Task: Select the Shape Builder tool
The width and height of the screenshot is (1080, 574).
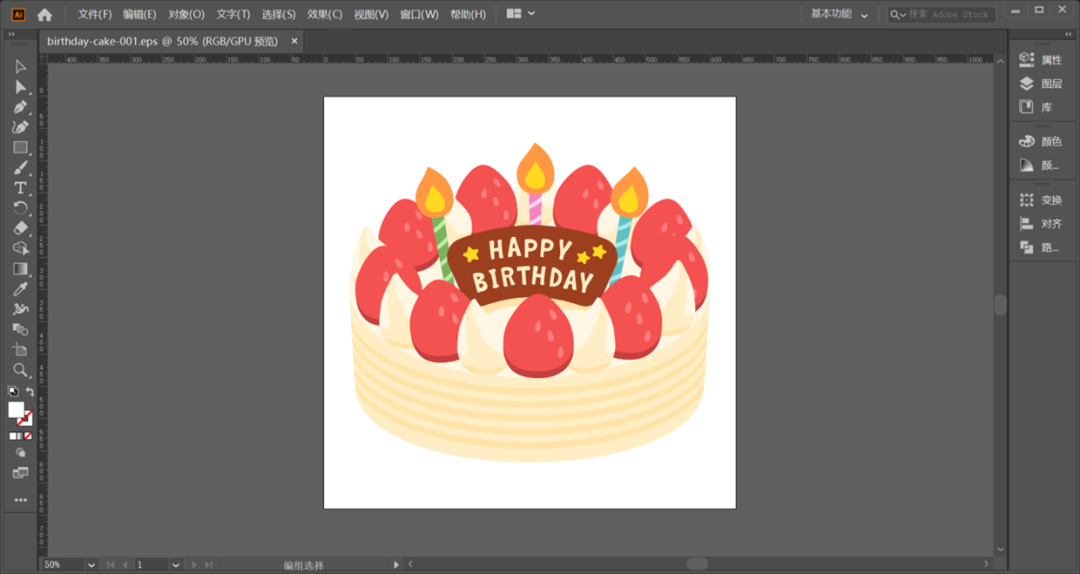Action: pyautogui.click(x=20, y=249)
